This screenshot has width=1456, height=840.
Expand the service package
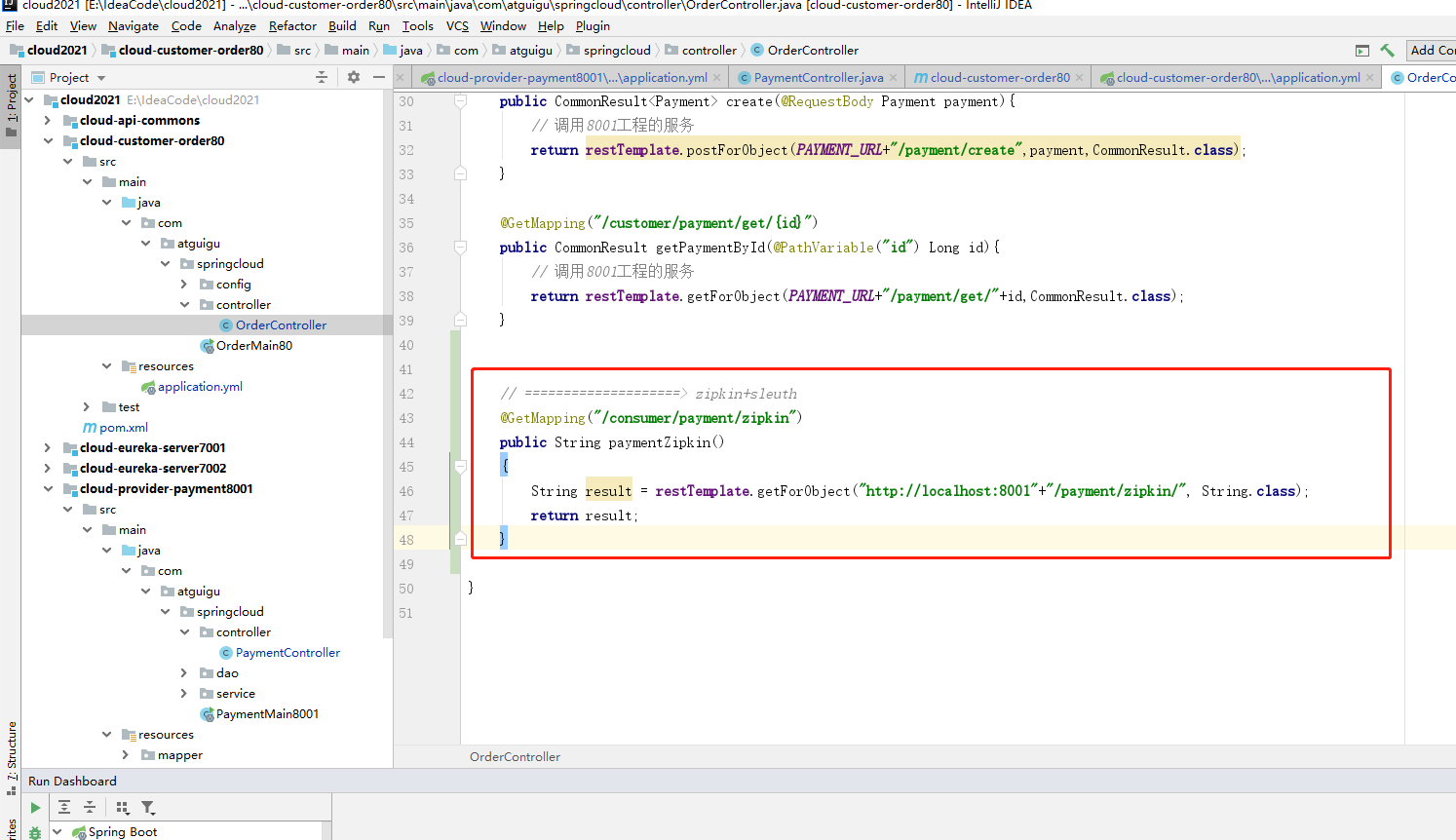coord(184,693)
